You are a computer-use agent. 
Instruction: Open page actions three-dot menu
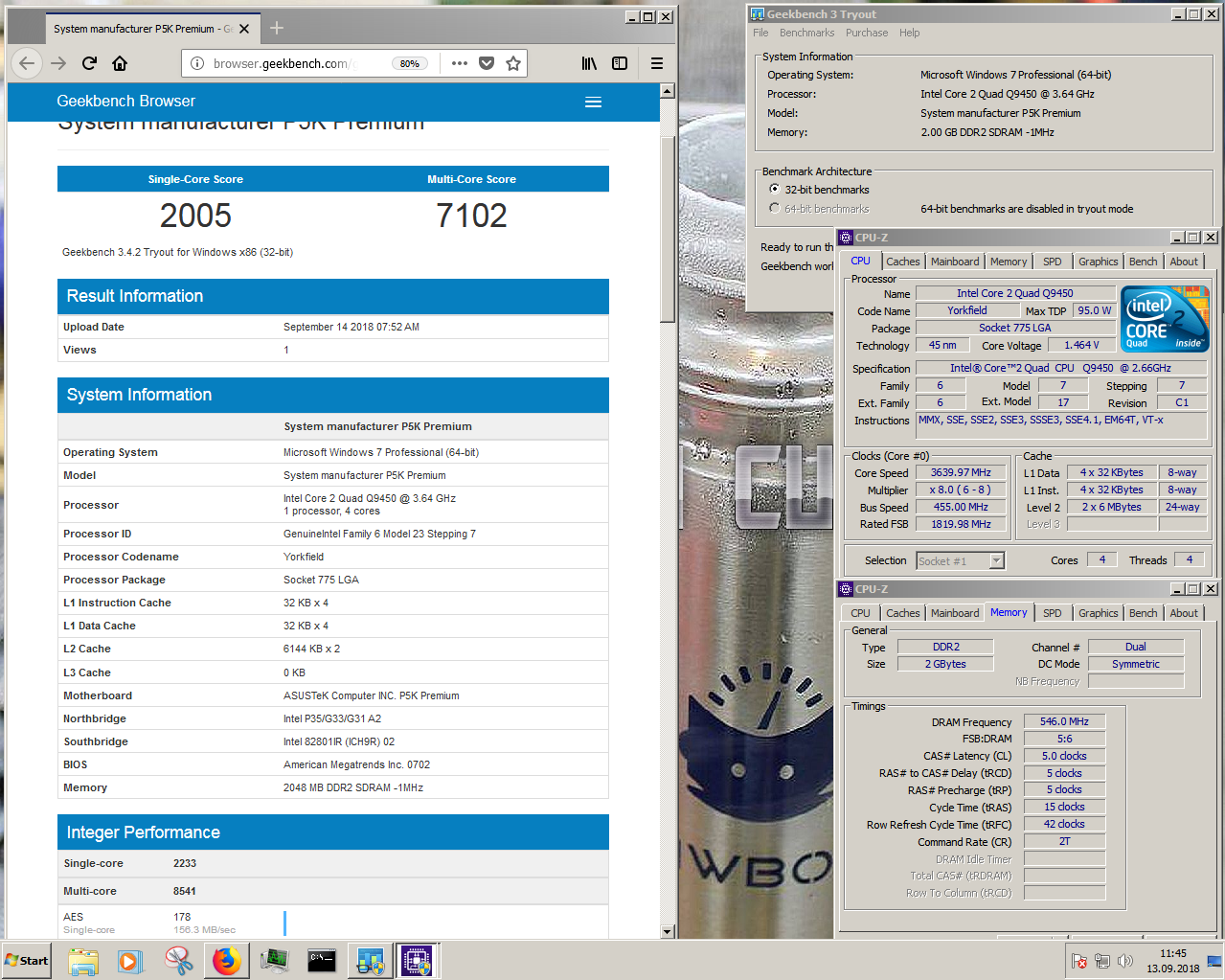pyautogui.click(x=460, y=63)
